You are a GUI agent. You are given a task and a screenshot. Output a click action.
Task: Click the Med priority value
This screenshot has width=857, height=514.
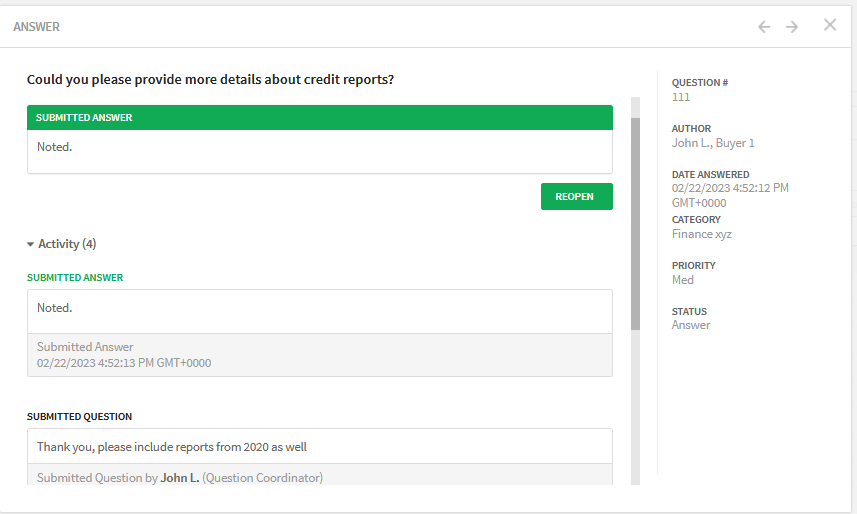point(683,280)
